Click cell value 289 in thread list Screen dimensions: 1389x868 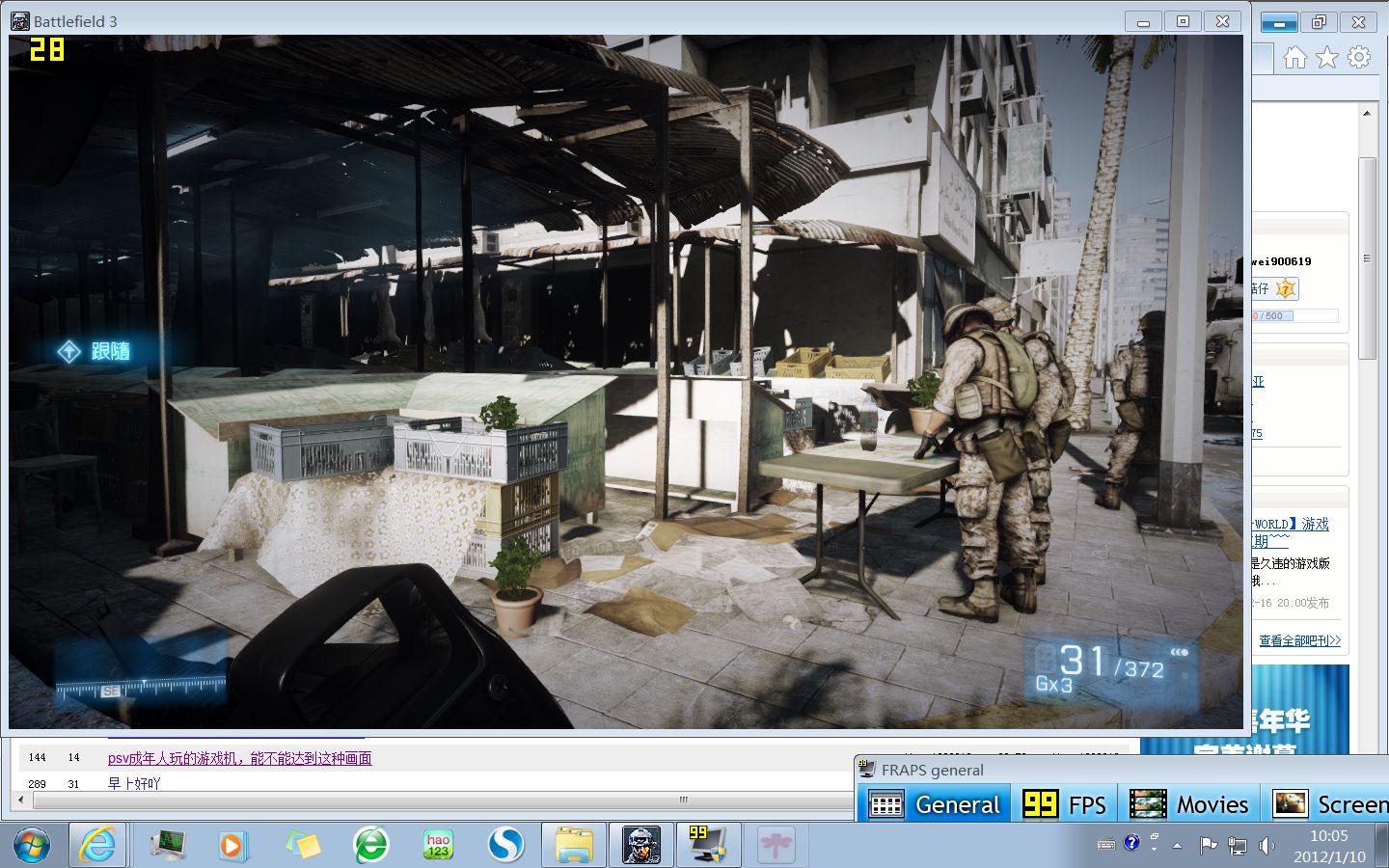click(37, 783)
